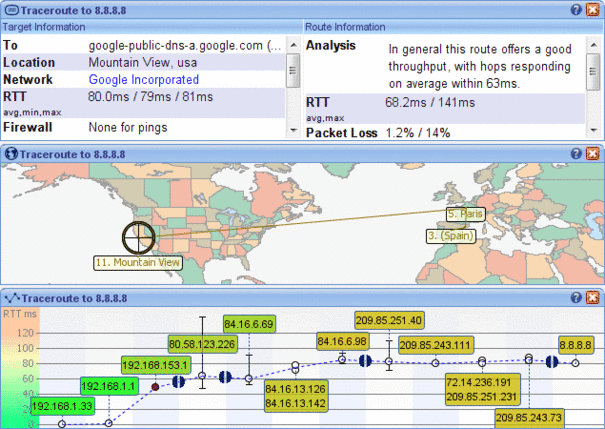Click the route RTT value 68.2ms / 141ms
605x429 pixels.
click(430, 103)
